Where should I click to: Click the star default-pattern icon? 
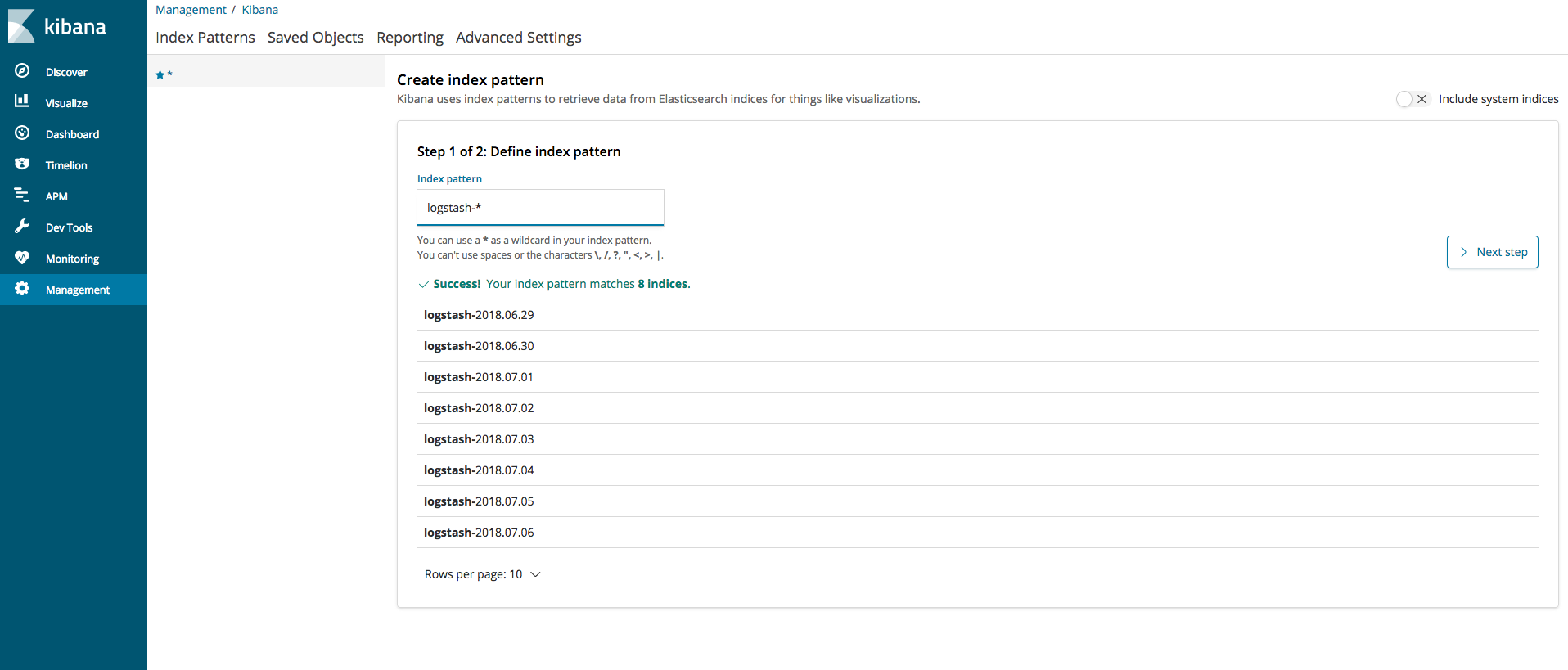[160, 74]
